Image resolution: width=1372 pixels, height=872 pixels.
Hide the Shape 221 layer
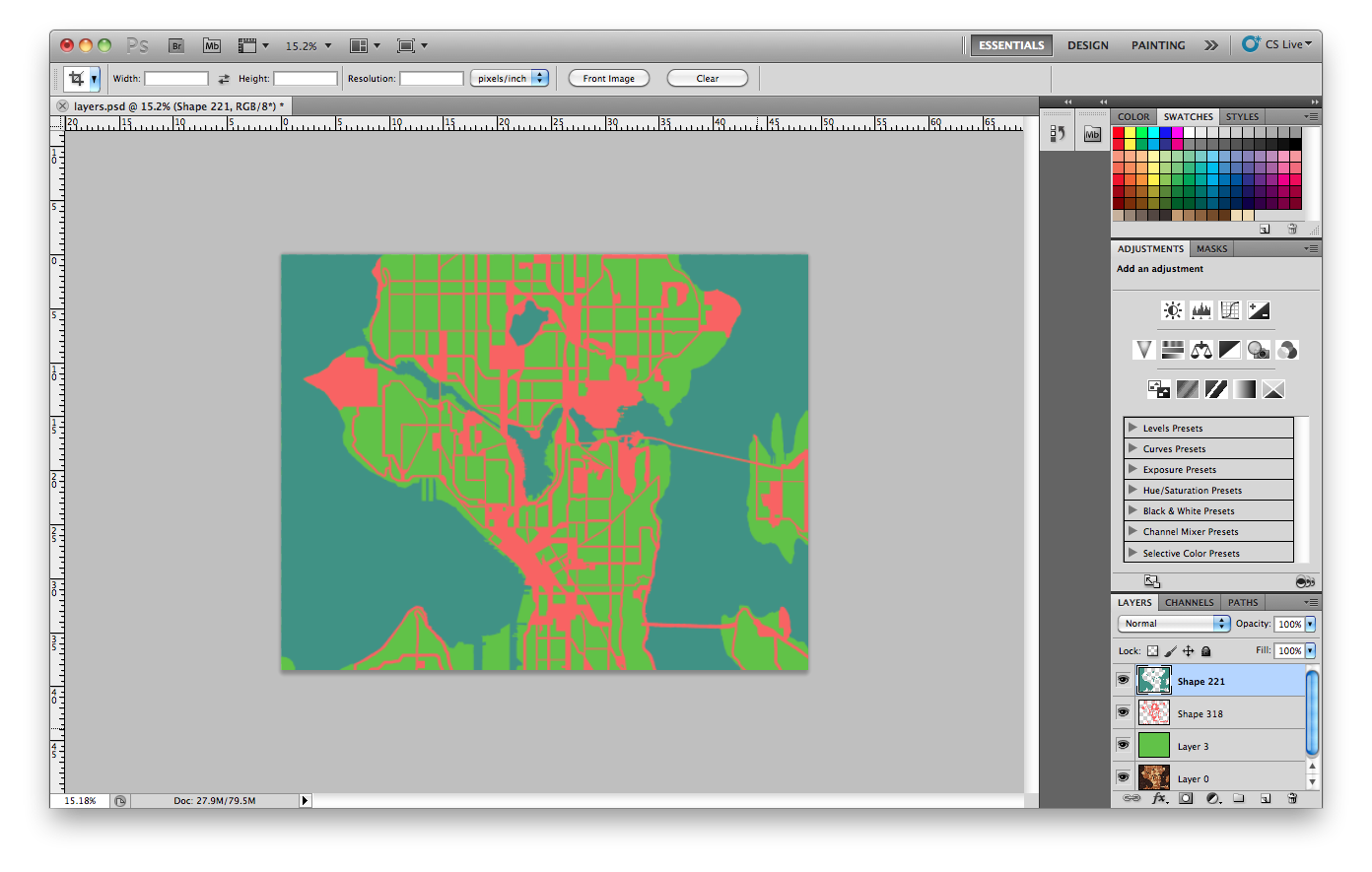click(x=1123, y=680)
